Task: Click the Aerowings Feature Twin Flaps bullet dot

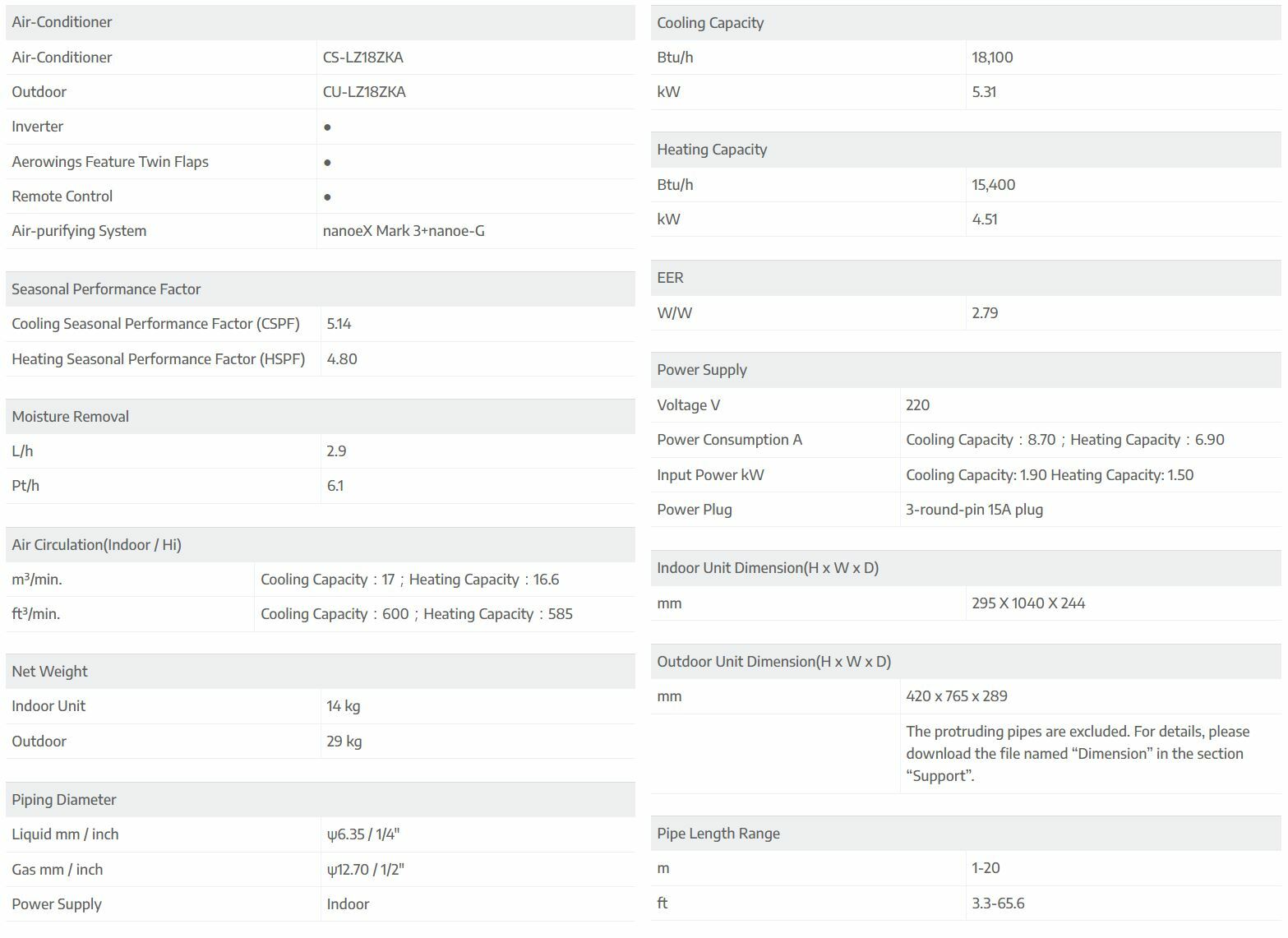Action: pyautogui.click(x=327, y=163)
